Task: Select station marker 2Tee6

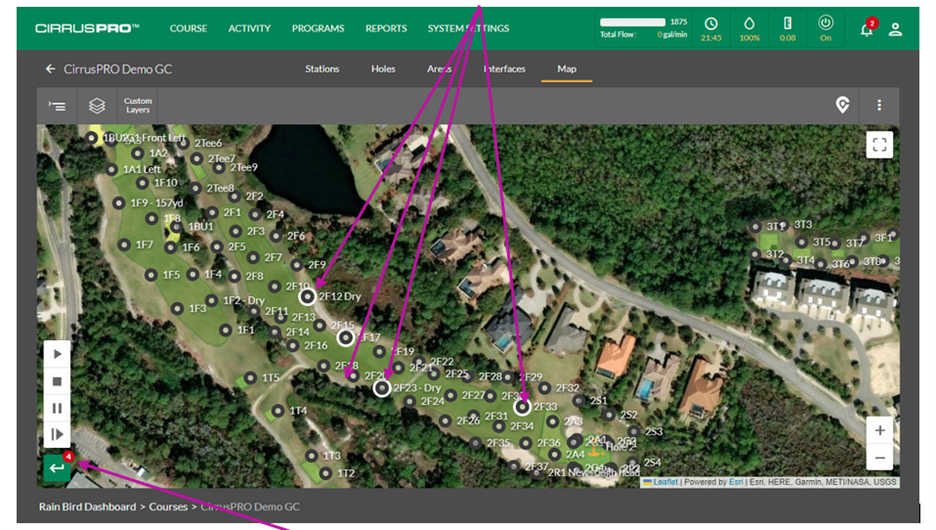Action: [183, 143]
